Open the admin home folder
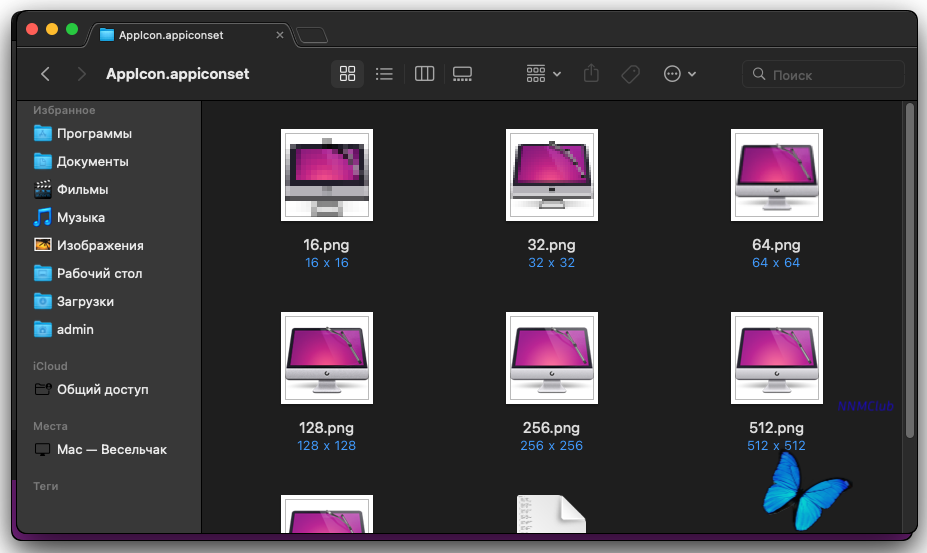This screenshot has height=553, width=927. tap(109, 329)
